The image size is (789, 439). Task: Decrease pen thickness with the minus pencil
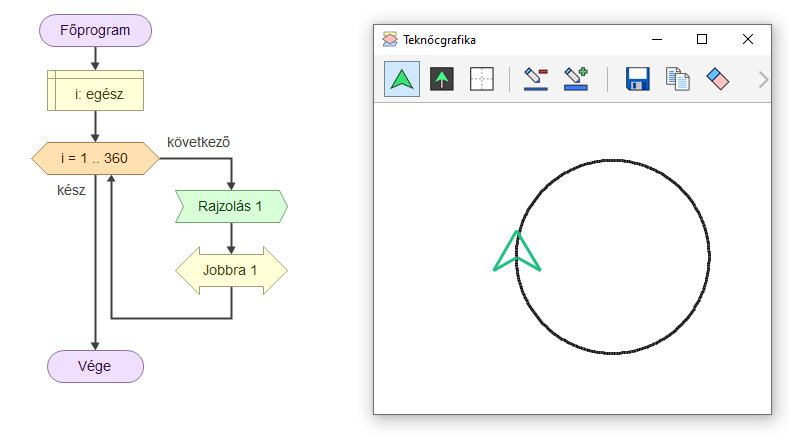(536, 79)
